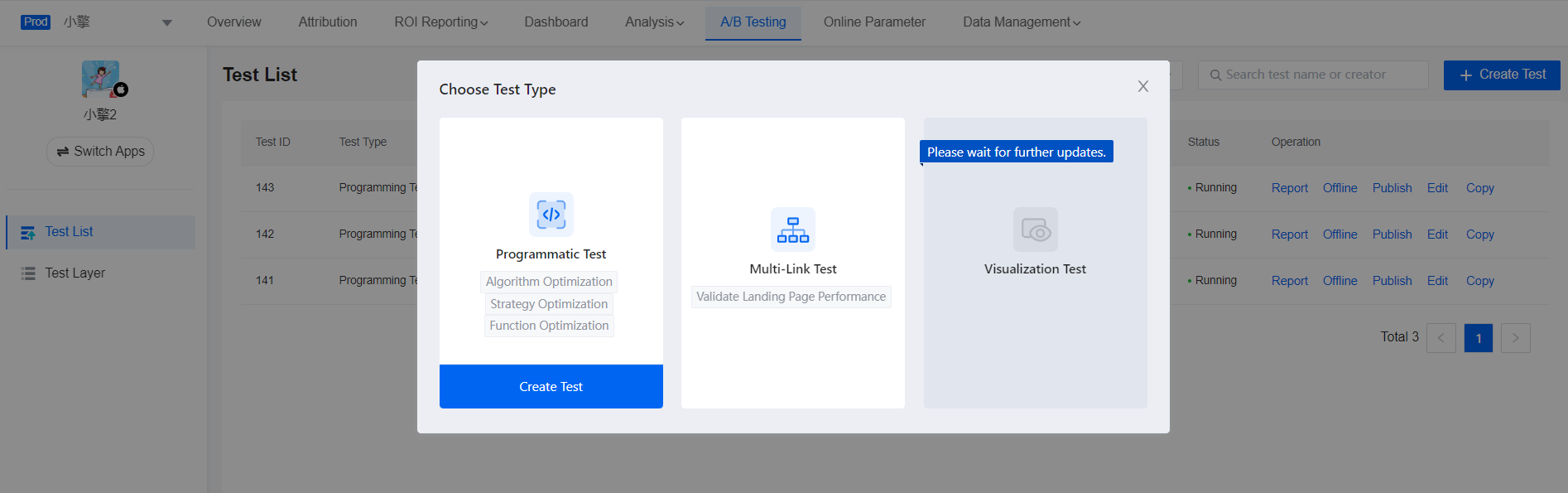
Task: Go to the previous page arrow
Action: point(1441,338)
